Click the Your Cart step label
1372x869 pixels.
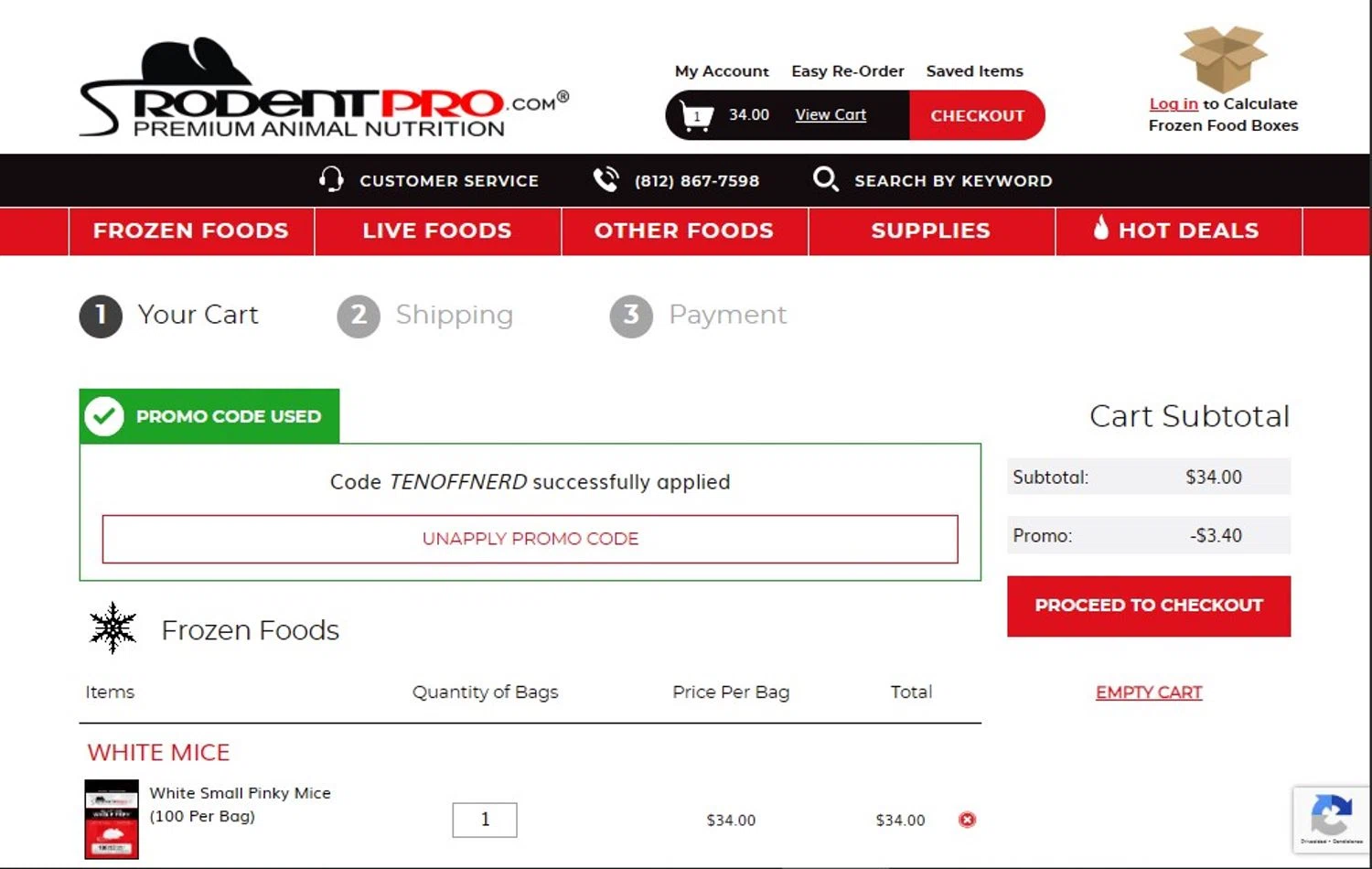pyautogui.click(x=198, y=315)
